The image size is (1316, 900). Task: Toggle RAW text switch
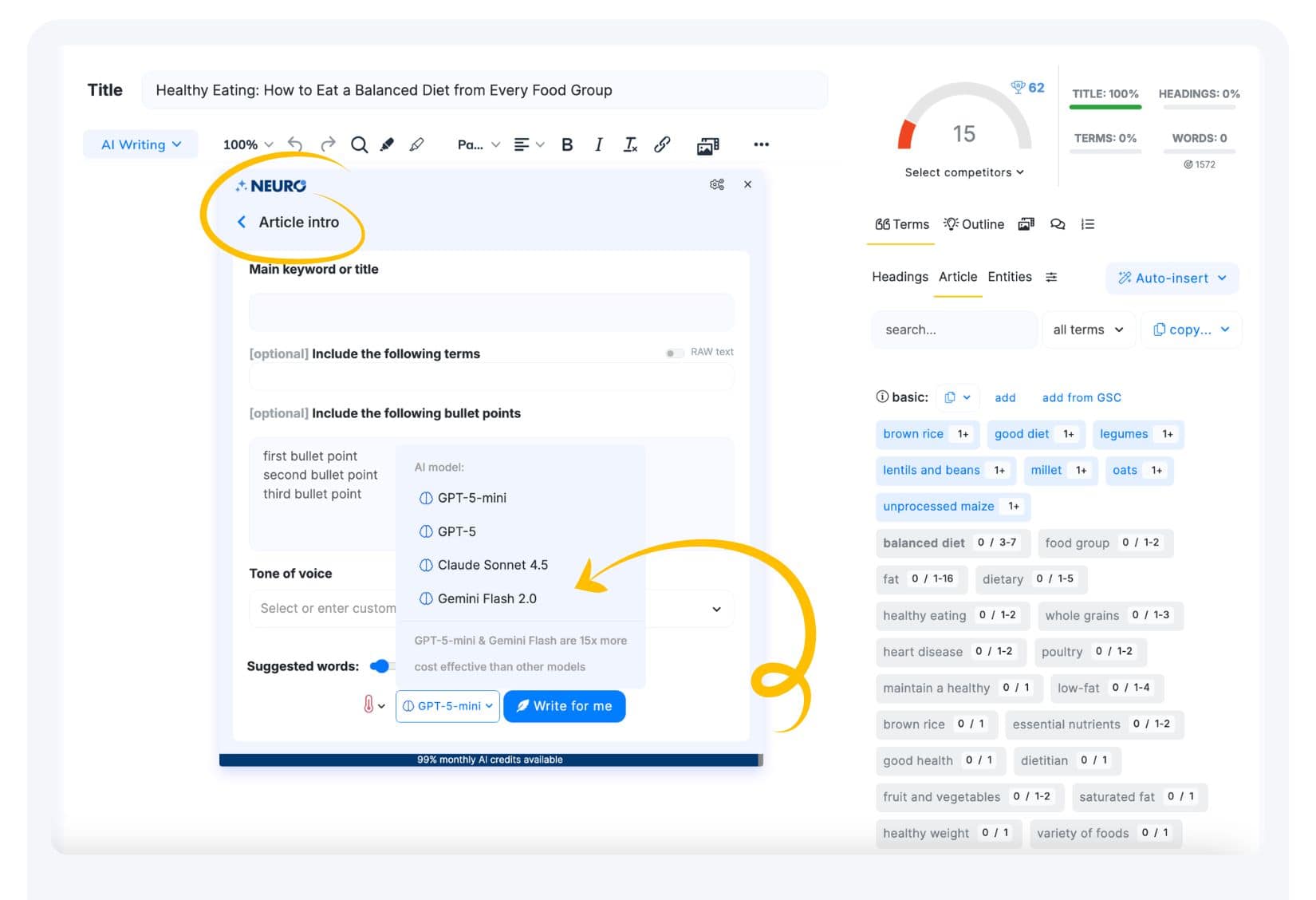(675, 353)
